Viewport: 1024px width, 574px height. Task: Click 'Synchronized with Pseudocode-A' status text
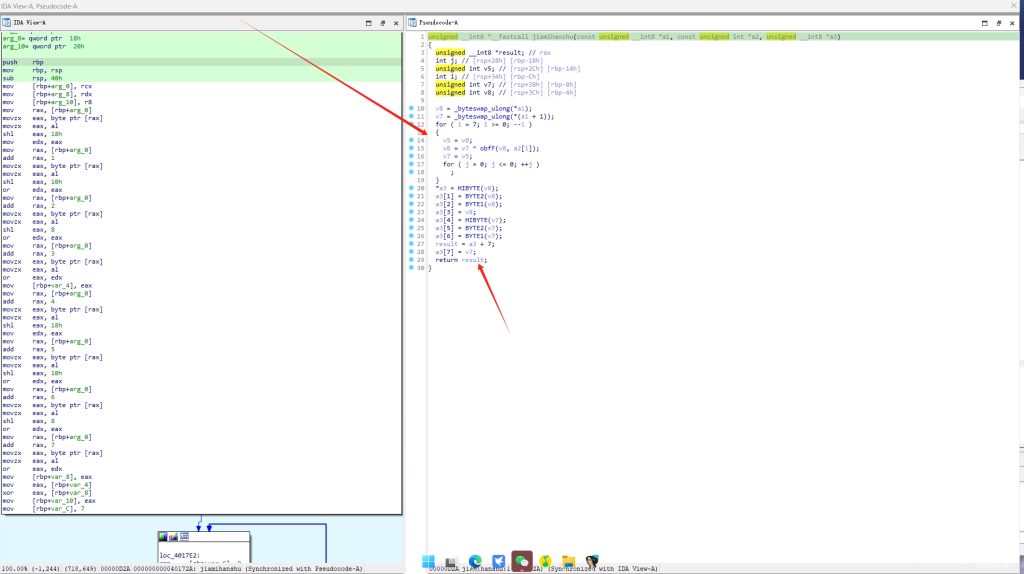pos(304,569)
